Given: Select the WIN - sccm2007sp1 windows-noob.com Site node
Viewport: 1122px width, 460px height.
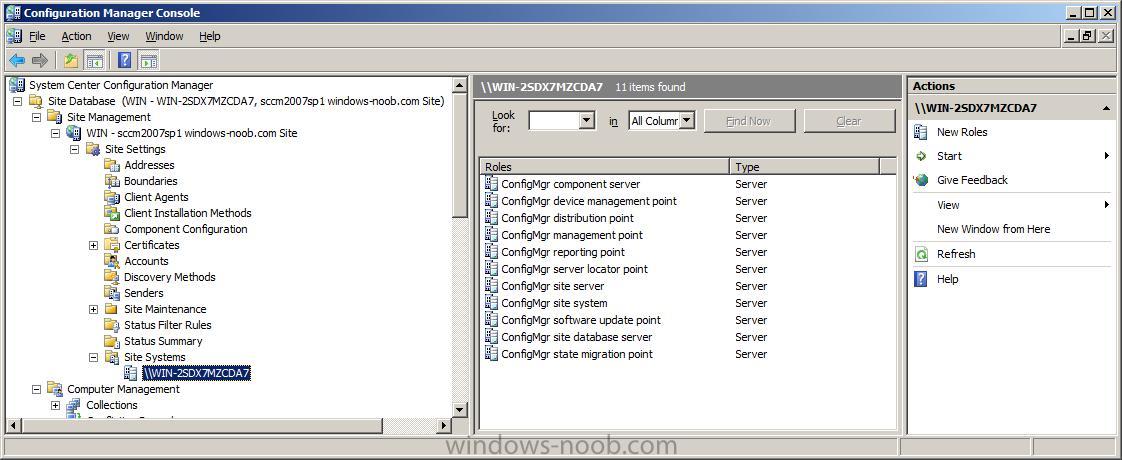Looking at the screenshot, I should pyautogui.click(x=192, y=133).
